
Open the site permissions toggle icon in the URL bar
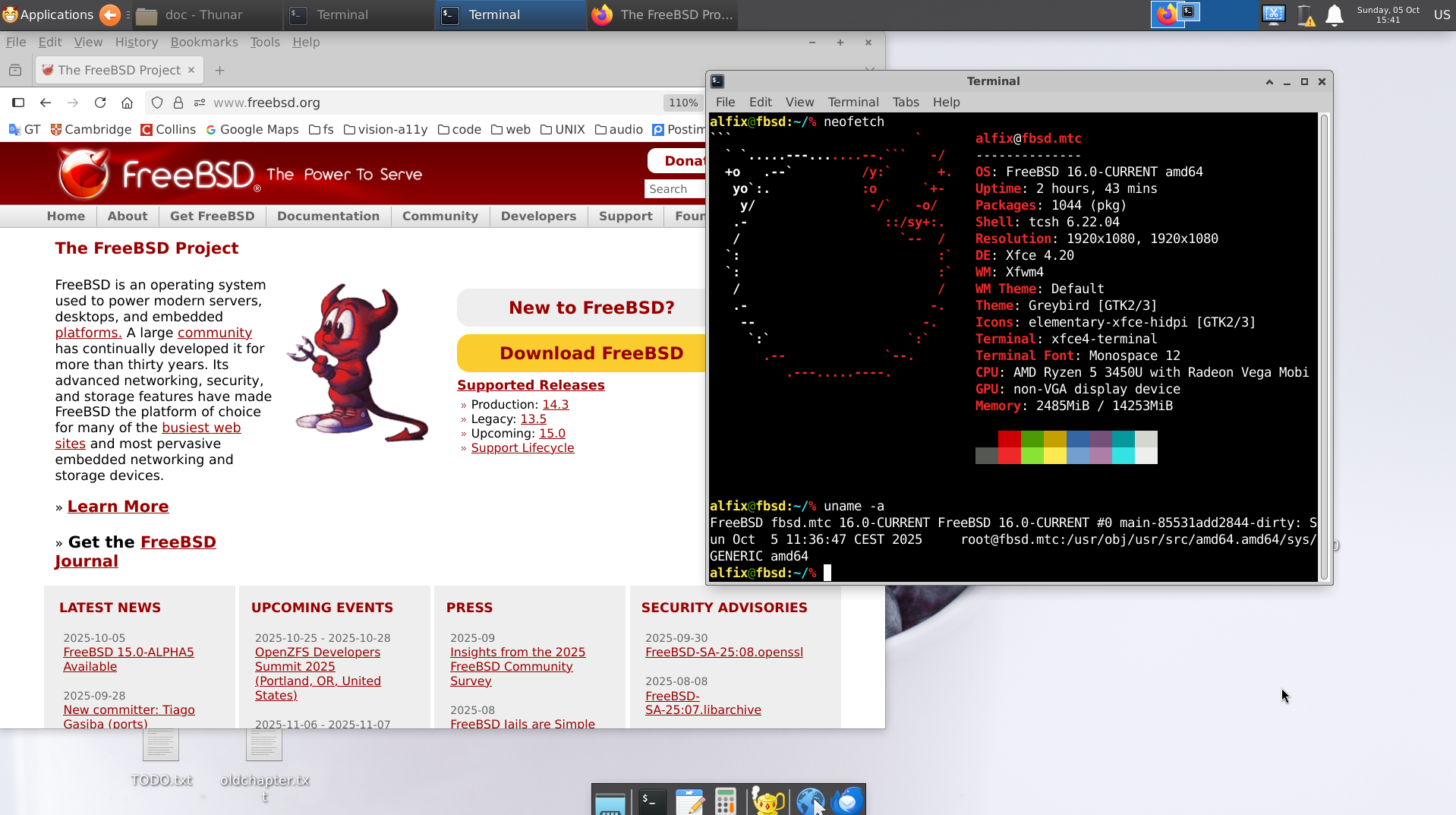[x=200, y=103]
